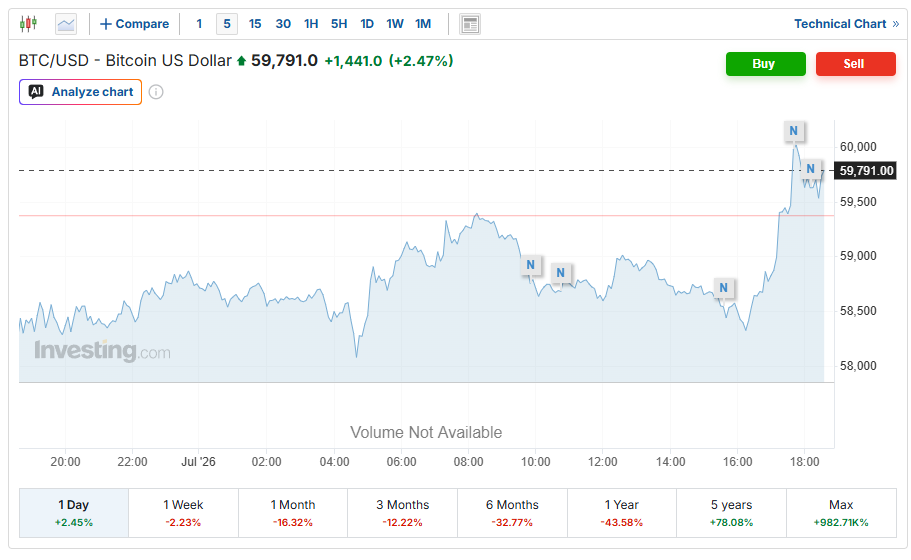Click the info icon beside Analyze chart

click(156, 92)
